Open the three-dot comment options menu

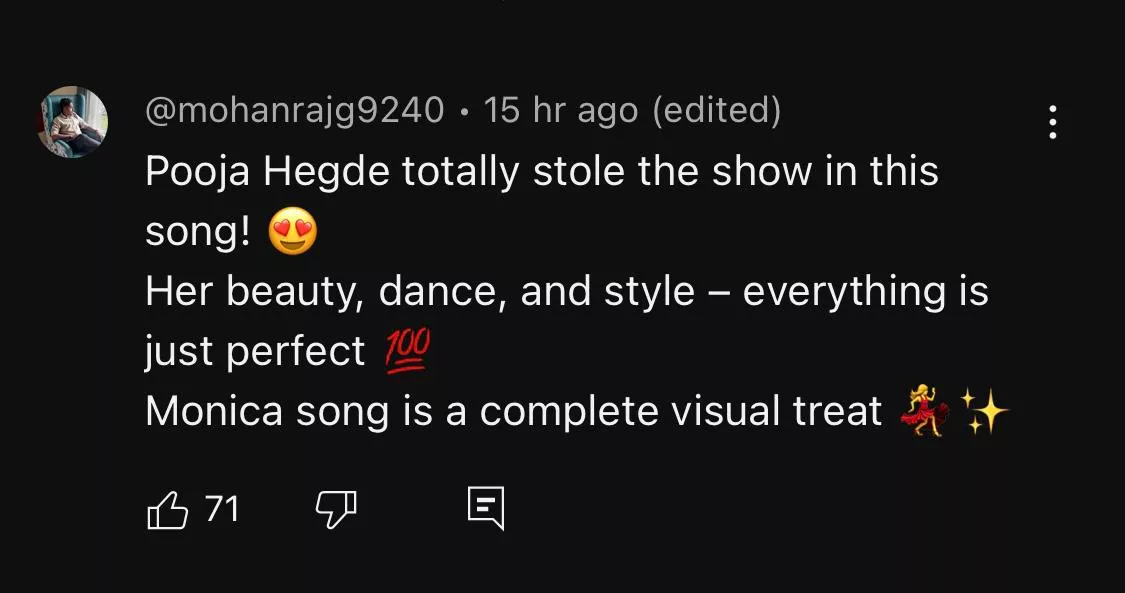(1052, 122)
